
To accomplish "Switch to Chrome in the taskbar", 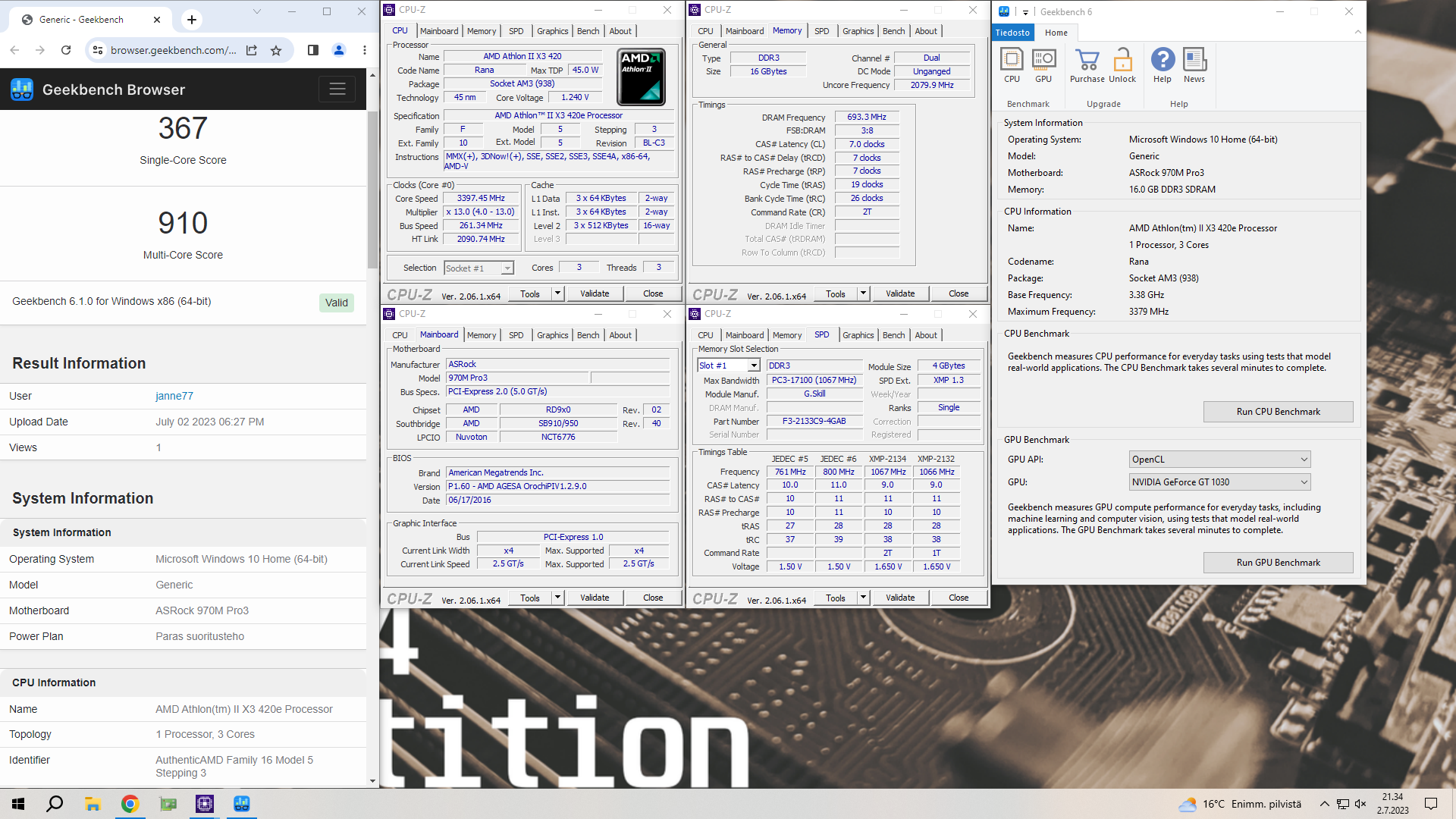I will pos(130,804).
